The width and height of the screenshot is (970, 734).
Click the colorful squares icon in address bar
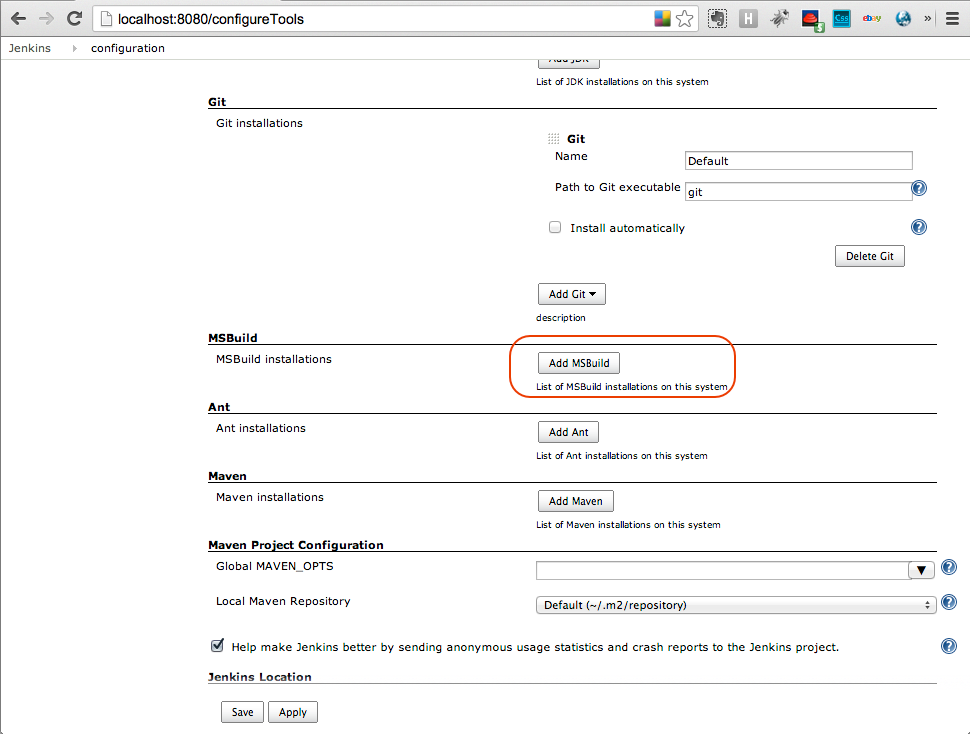(x=663, y=19)
